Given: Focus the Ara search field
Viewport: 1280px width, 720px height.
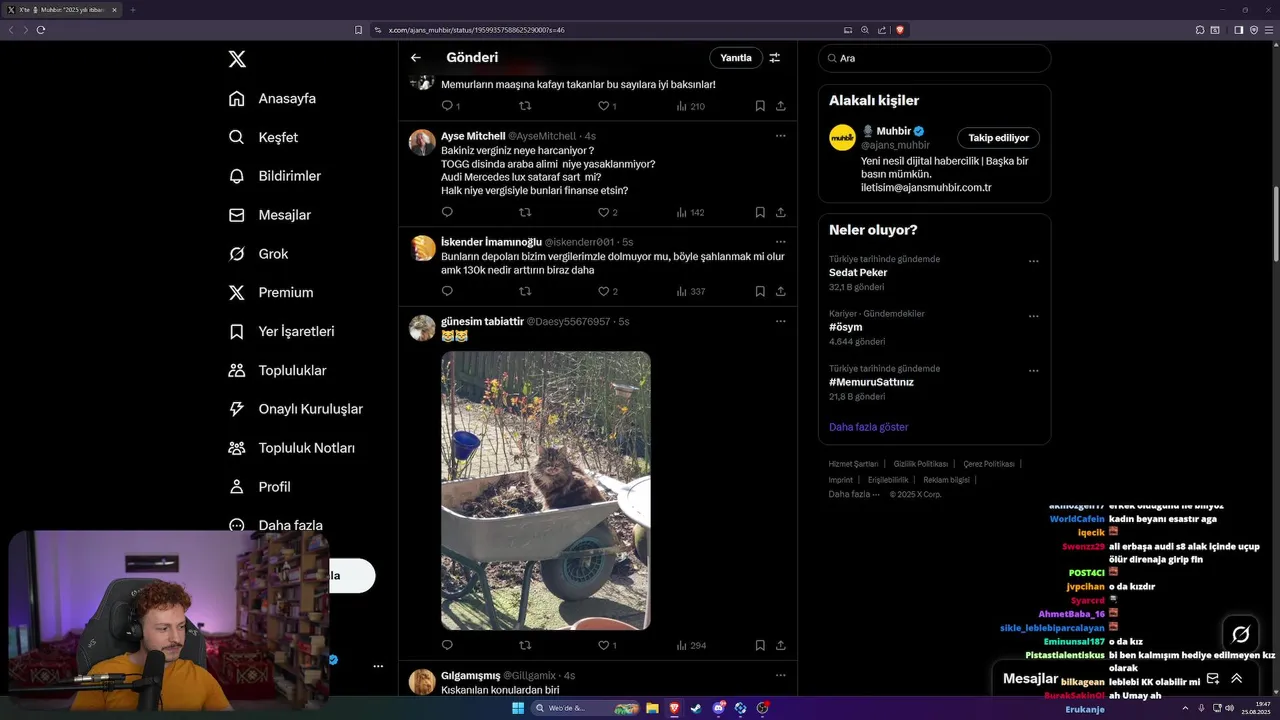Looking at the screenshot, I should 934,58.
